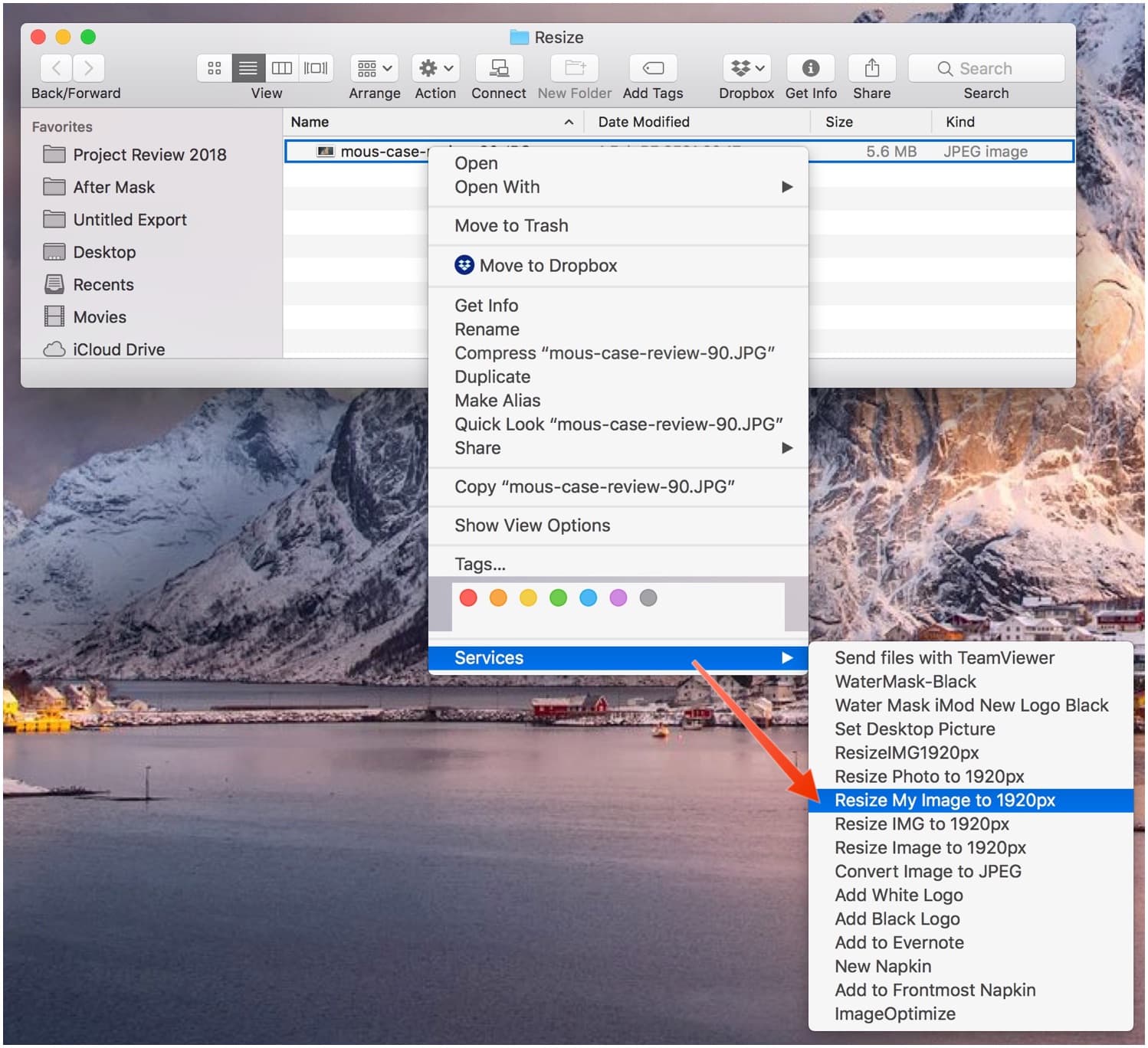This screenshot has width=1148, height=1048.
Task: Click the Get Info toolbar icon
Action: coord(810,68)
